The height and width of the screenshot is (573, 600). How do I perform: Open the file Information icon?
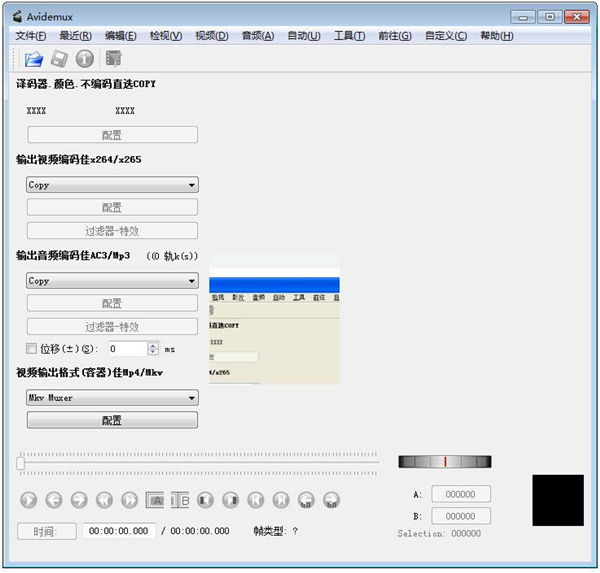pyautogui.click(x=86, y=59)
